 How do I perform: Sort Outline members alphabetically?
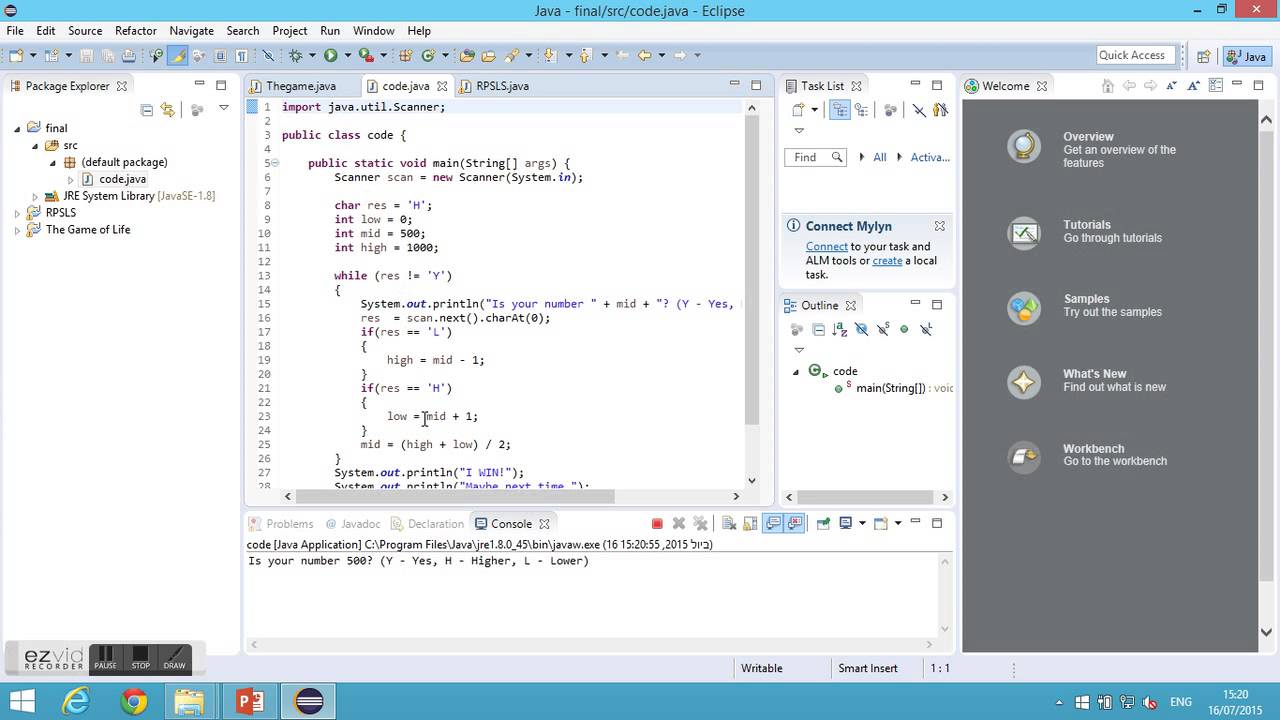point(840,329)
